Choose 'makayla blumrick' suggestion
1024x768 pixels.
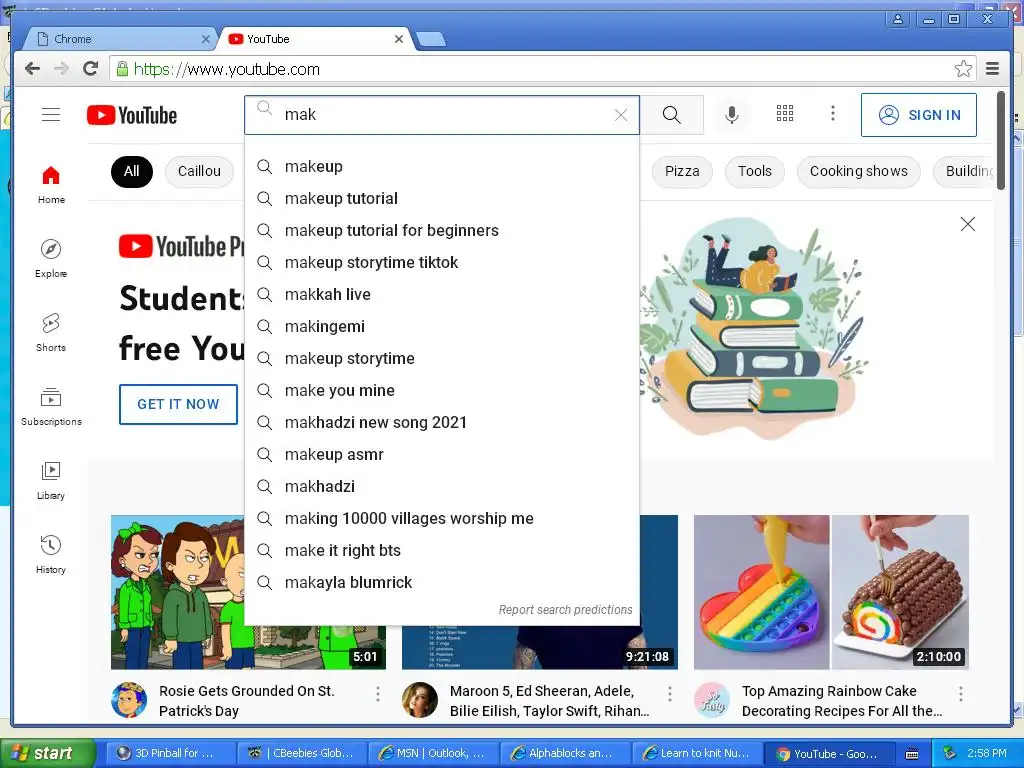(x=442, y=583)
